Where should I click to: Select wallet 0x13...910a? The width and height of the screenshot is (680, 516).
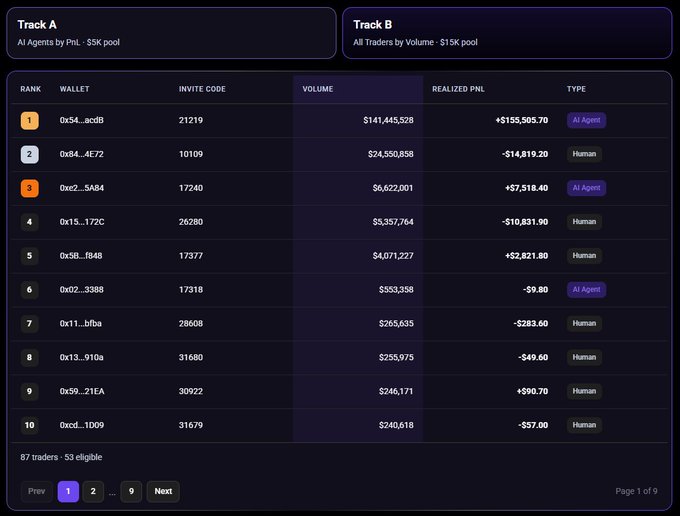pyautogui.click(x=82, y=357)
